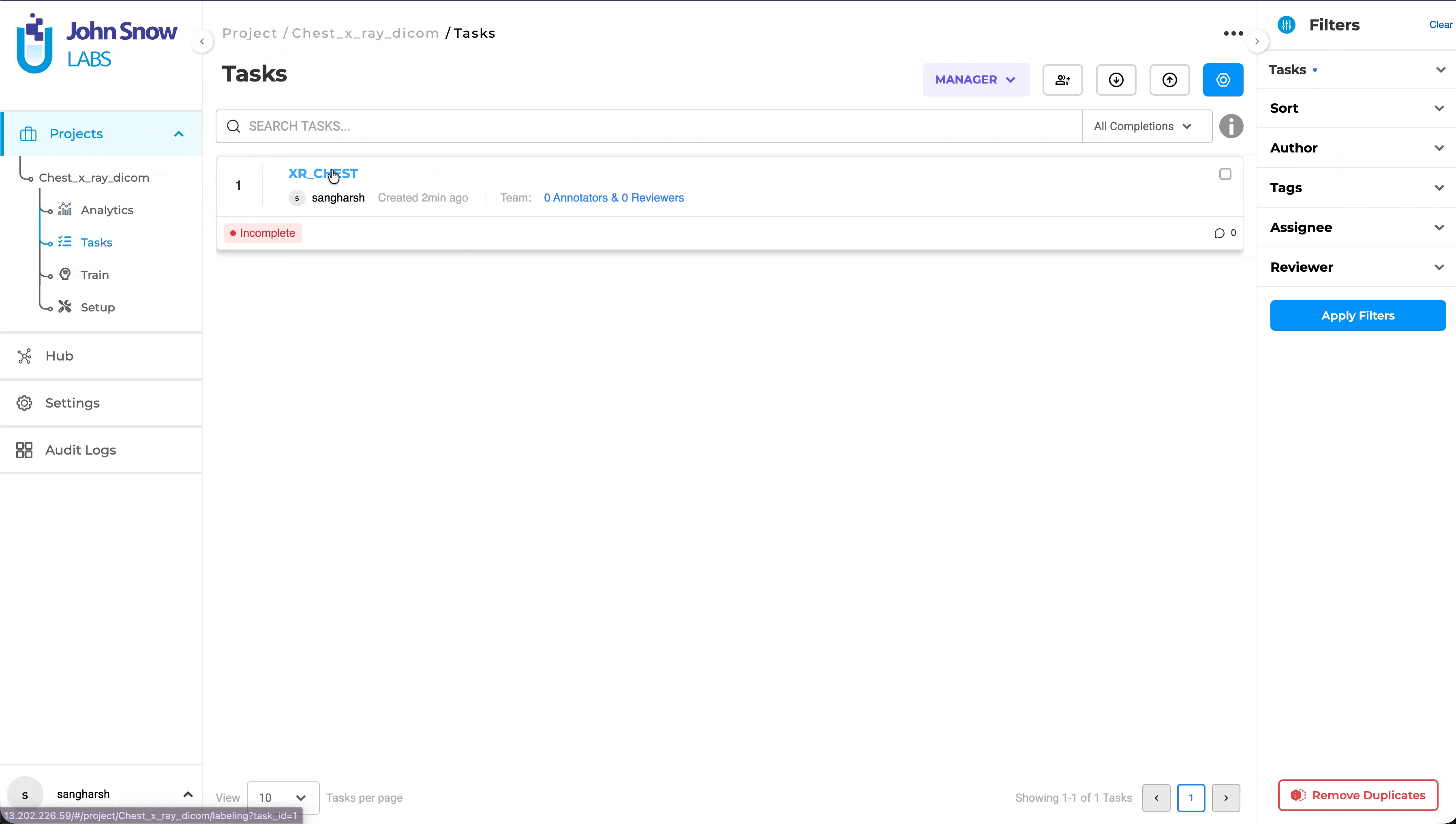Click the Setup wrench icon
The height and width of the screenshot is (824, 1456).
tap(65, 306)
